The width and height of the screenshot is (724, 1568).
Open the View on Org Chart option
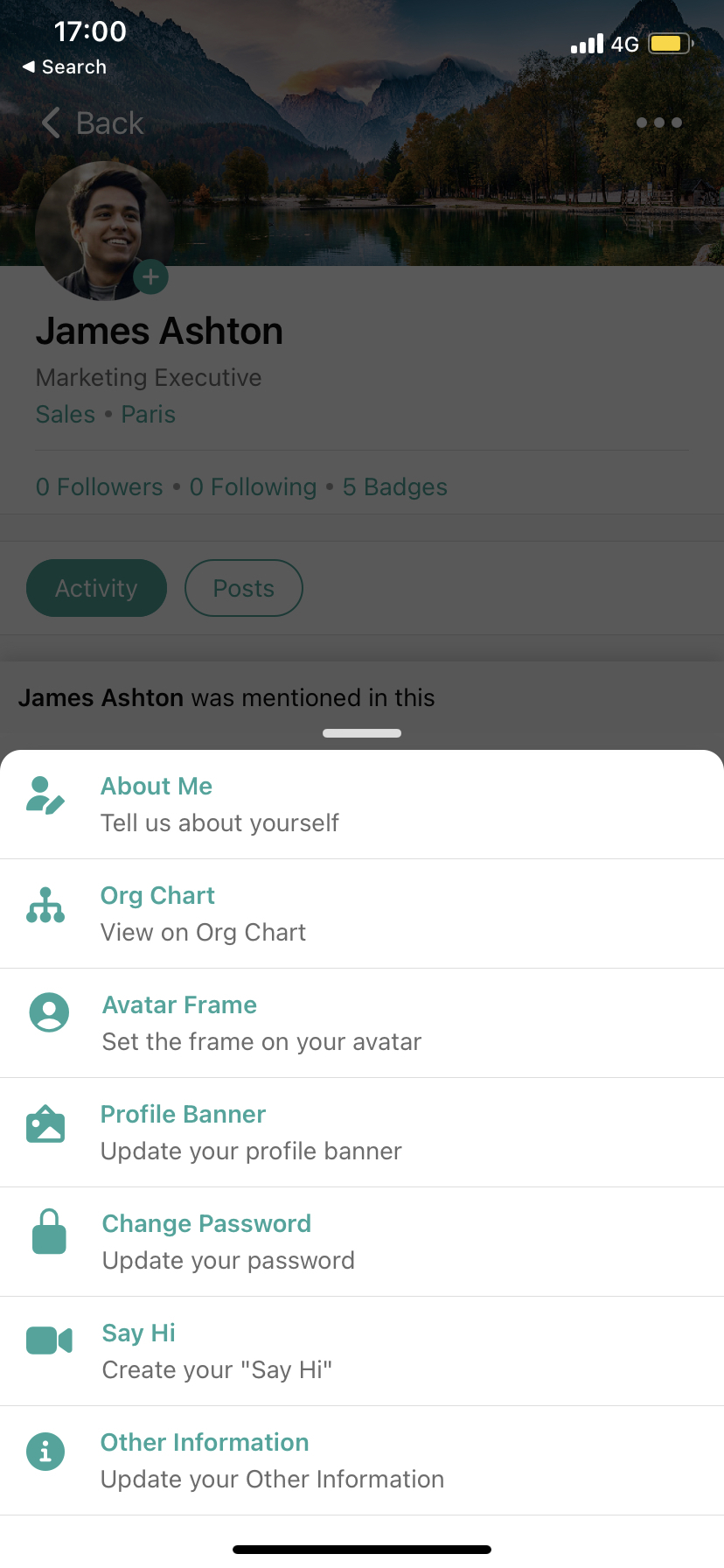(362, 913)
